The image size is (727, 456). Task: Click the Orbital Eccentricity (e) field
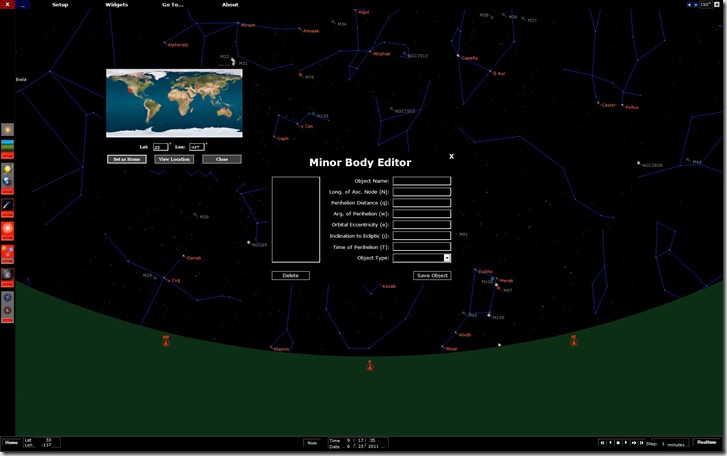click(x=421, y=225)
